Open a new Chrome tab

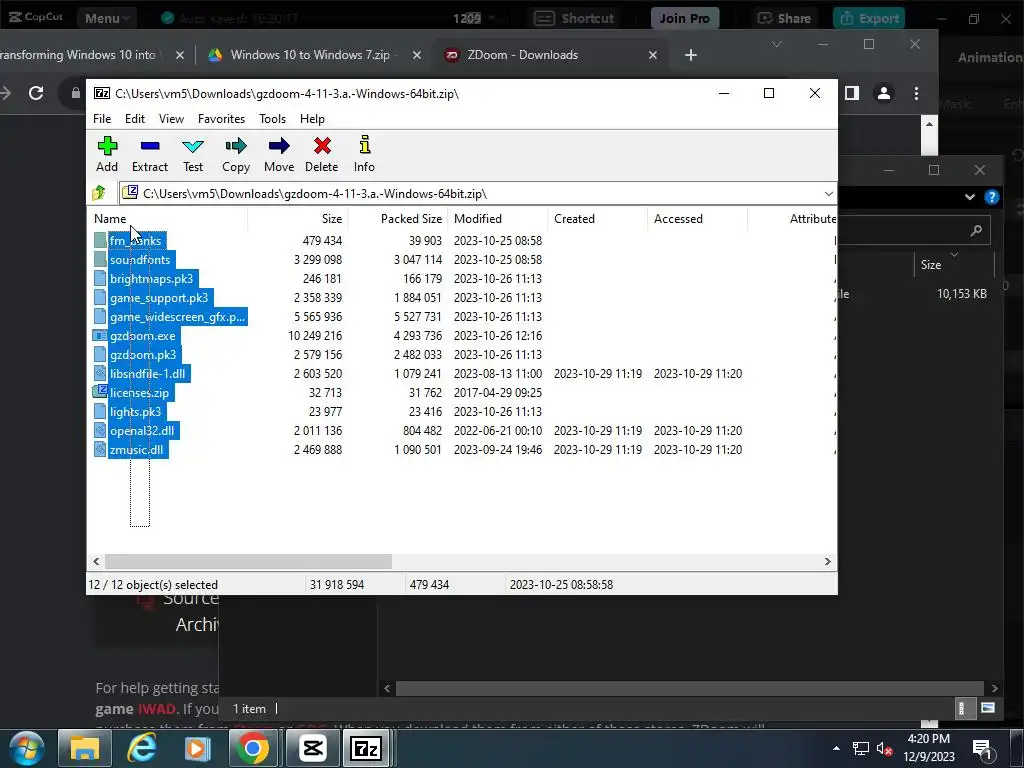pos(690,55)
